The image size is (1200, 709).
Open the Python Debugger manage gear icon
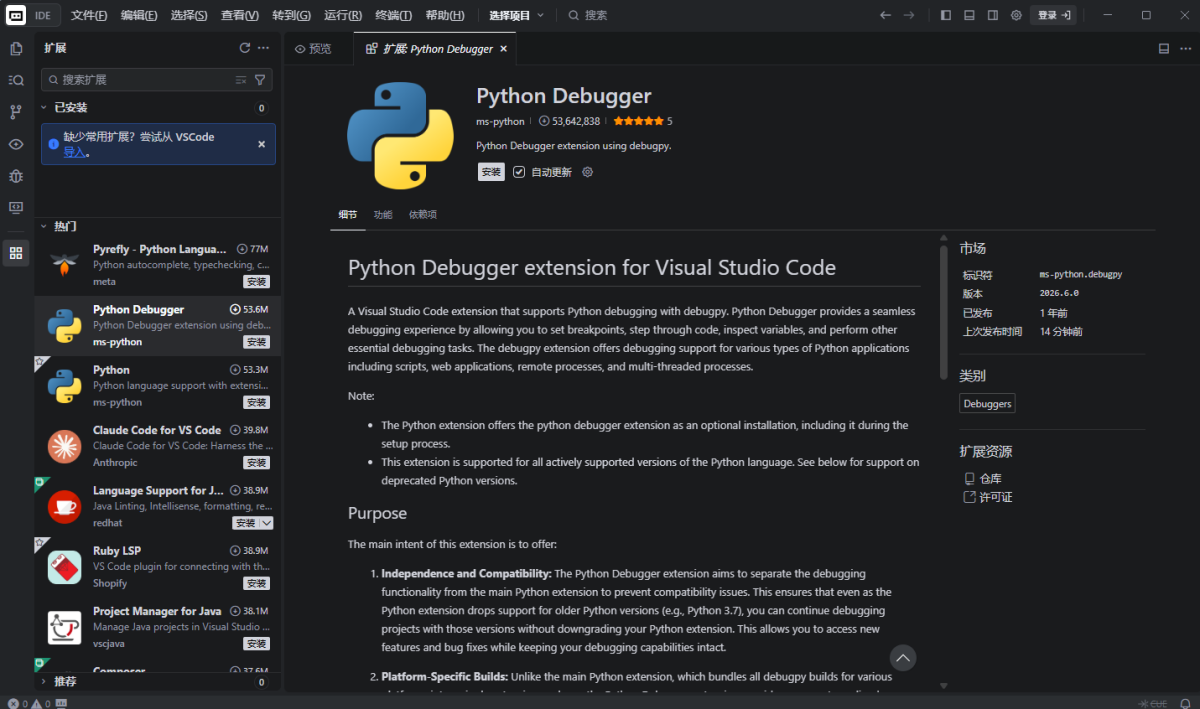588,172
